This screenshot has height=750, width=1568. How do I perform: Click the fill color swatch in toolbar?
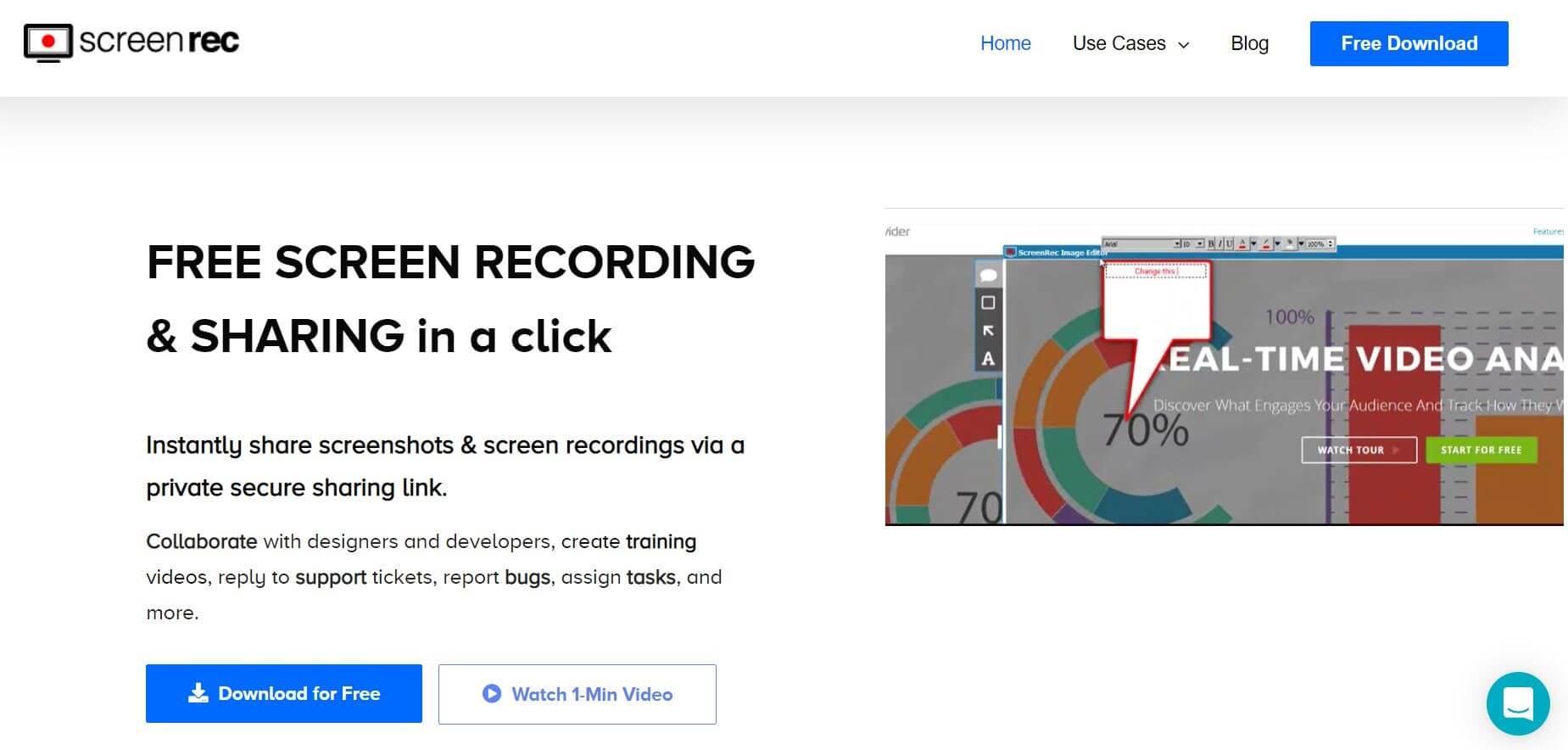pyautogui.click(x=1290, y=244)
